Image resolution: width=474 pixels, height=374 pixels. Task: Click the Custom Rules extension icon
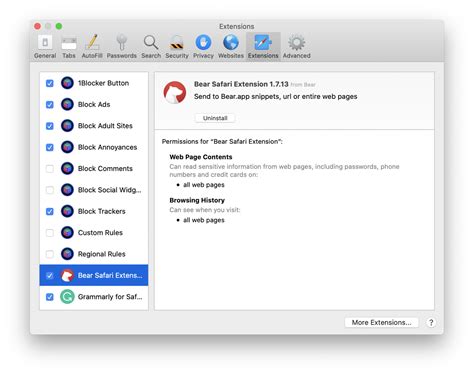(67, 232)
